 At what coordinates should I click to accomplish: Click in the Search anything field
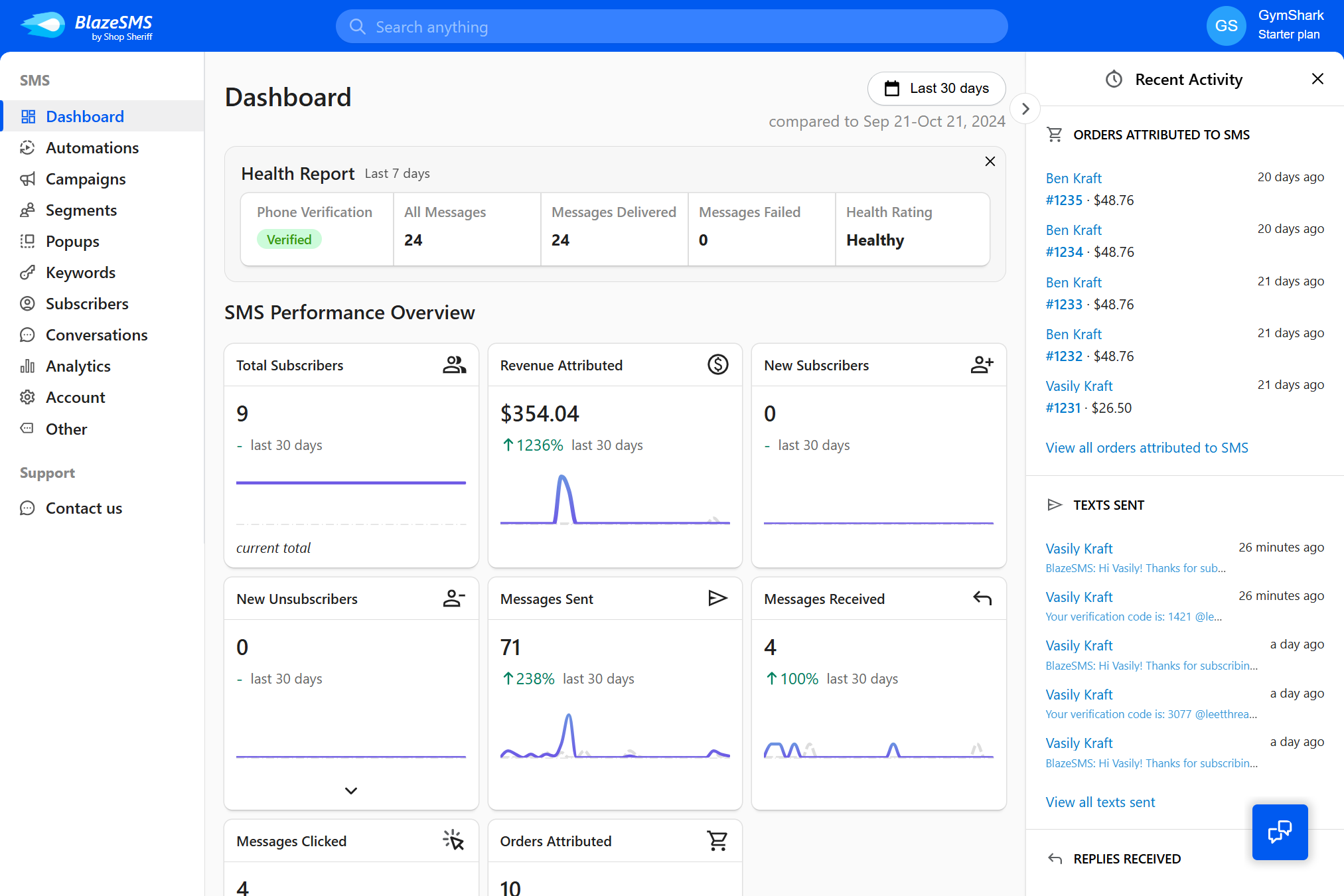coord(672,27)
